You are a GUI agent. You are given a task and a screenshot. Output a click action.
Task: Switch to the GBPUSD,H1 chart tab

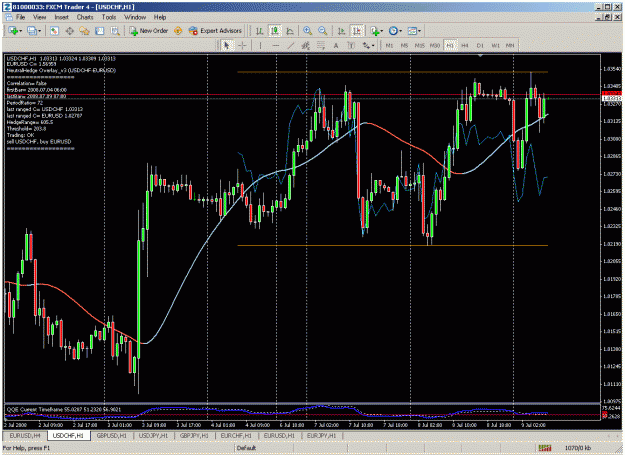click(112, 436)
